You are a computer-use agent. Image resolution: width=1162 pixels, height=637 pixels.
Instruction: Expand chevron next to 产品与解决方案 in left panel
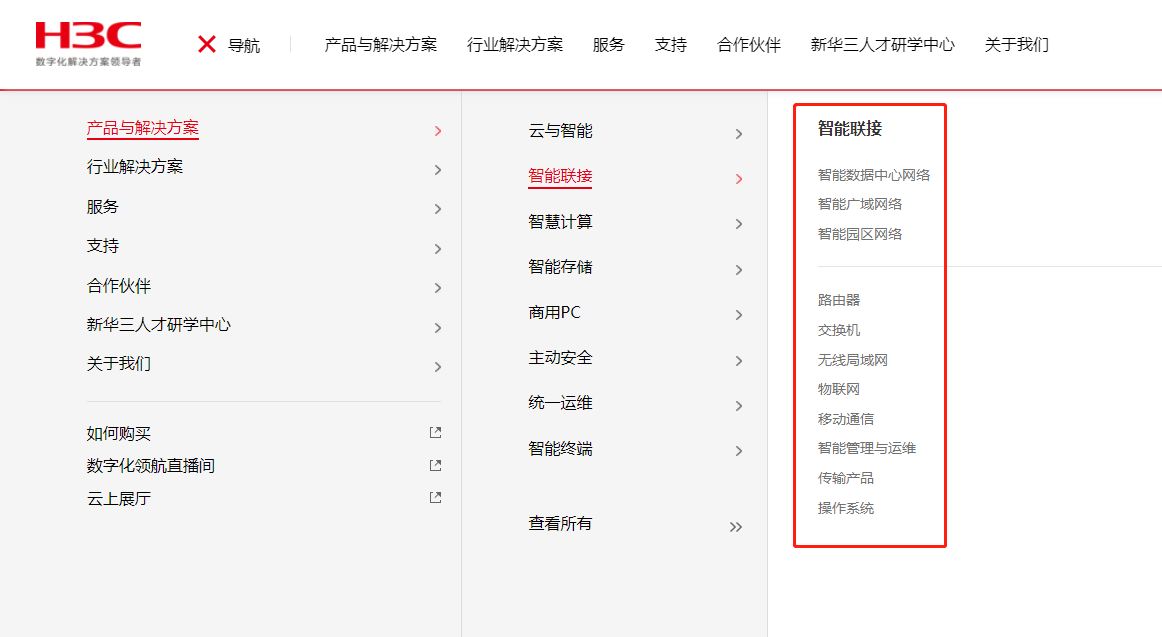[438, 131]
